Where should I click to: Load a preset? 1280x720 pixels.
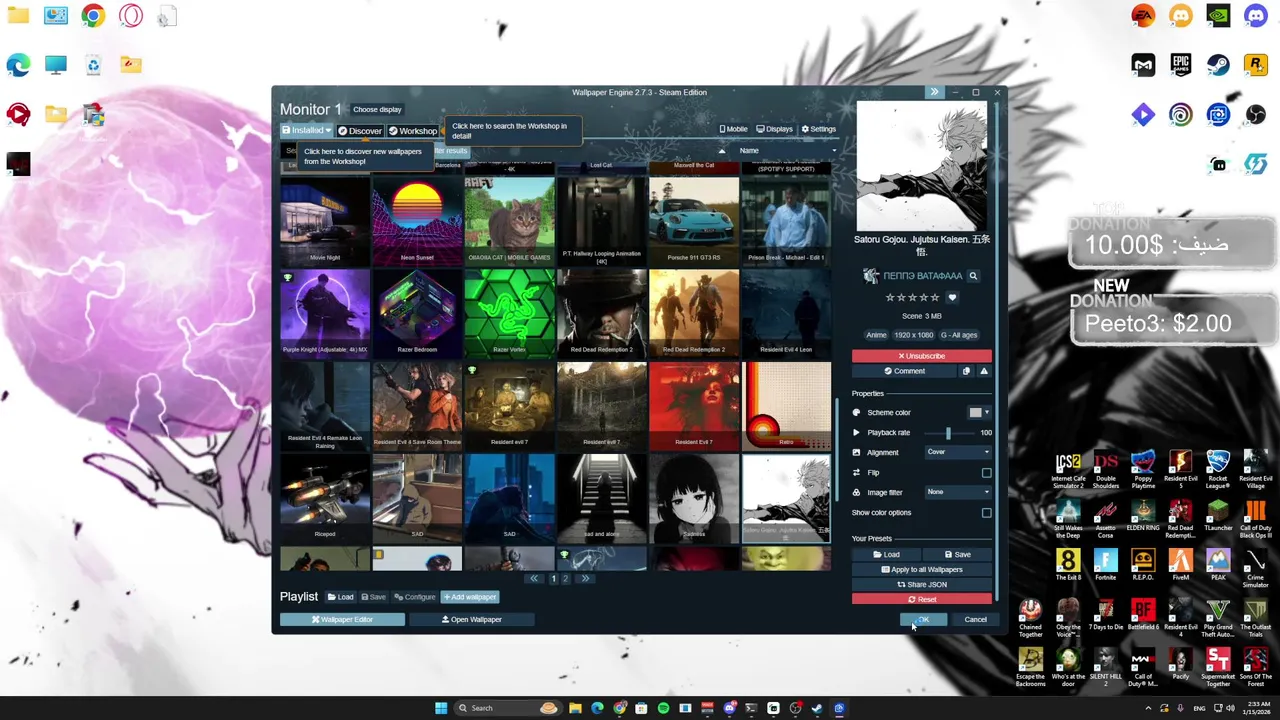coord(886,554)
